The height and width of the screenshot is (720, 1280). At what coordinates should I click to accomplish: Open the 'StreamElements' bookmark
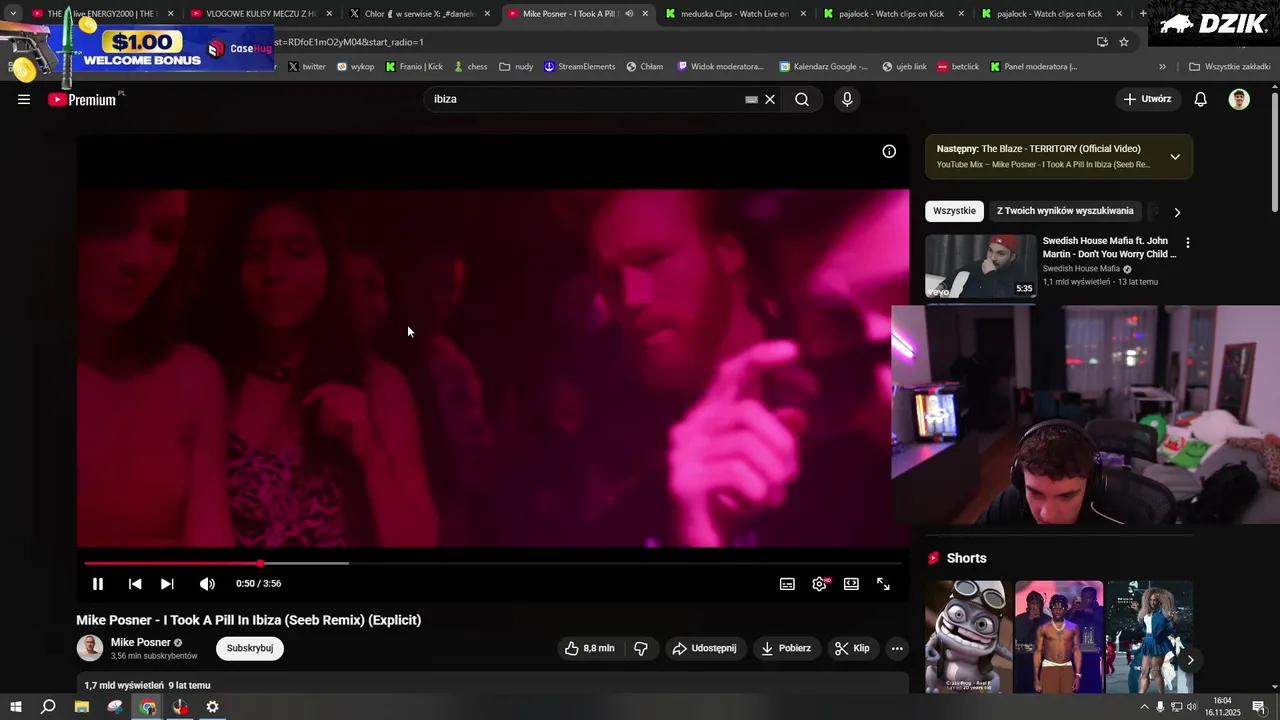[580, 67]
